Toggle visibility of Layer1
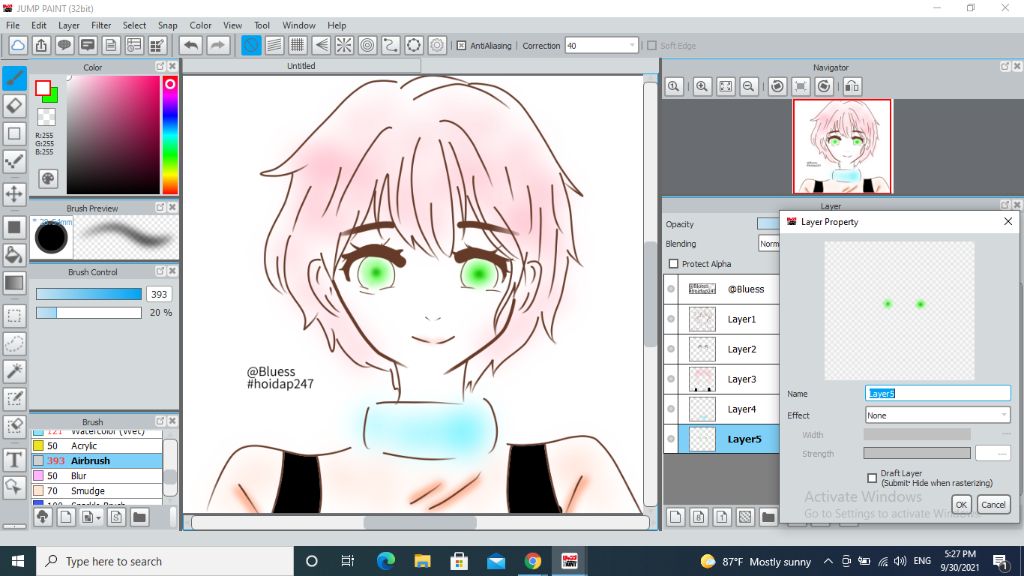Screen dimensions: 1024x576 [671, 319]
